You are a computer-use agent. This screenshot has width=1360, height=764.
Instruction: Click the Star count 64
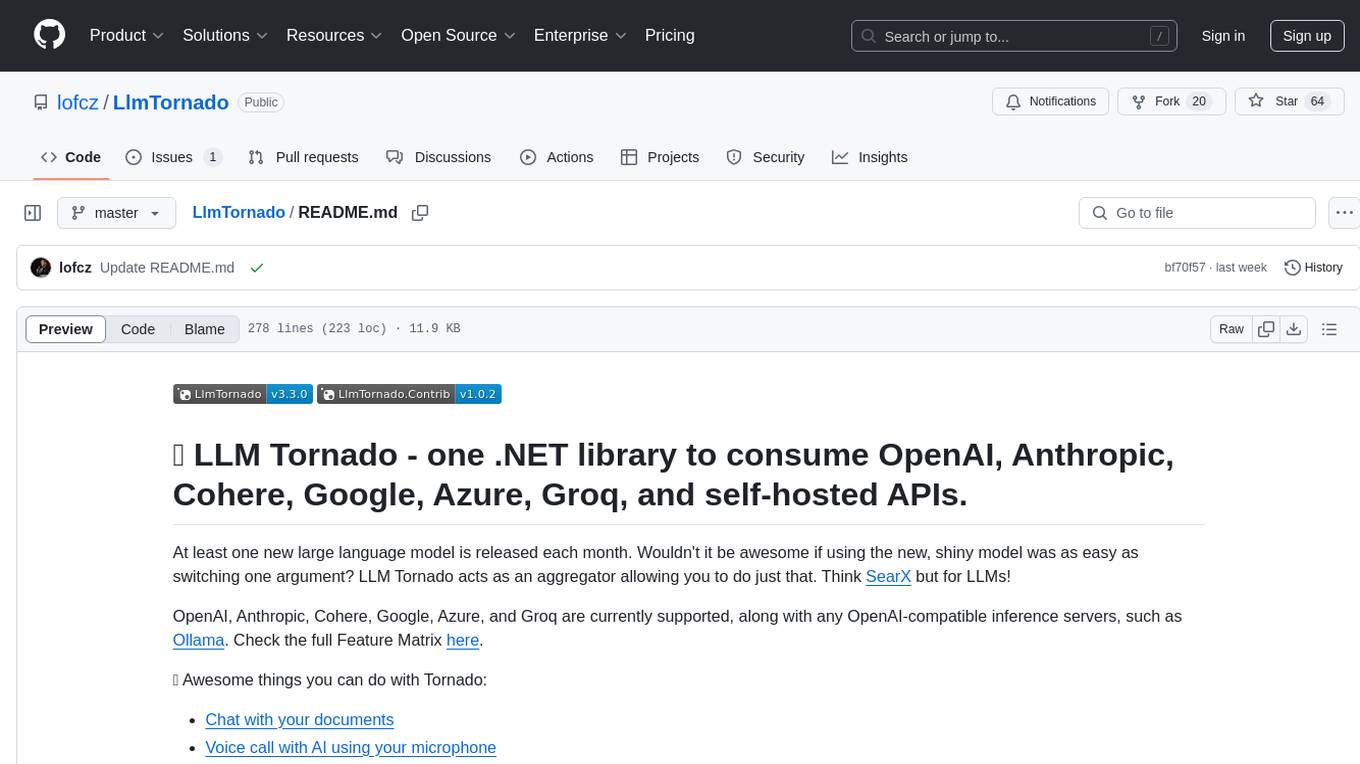(x=1317, y=102)
